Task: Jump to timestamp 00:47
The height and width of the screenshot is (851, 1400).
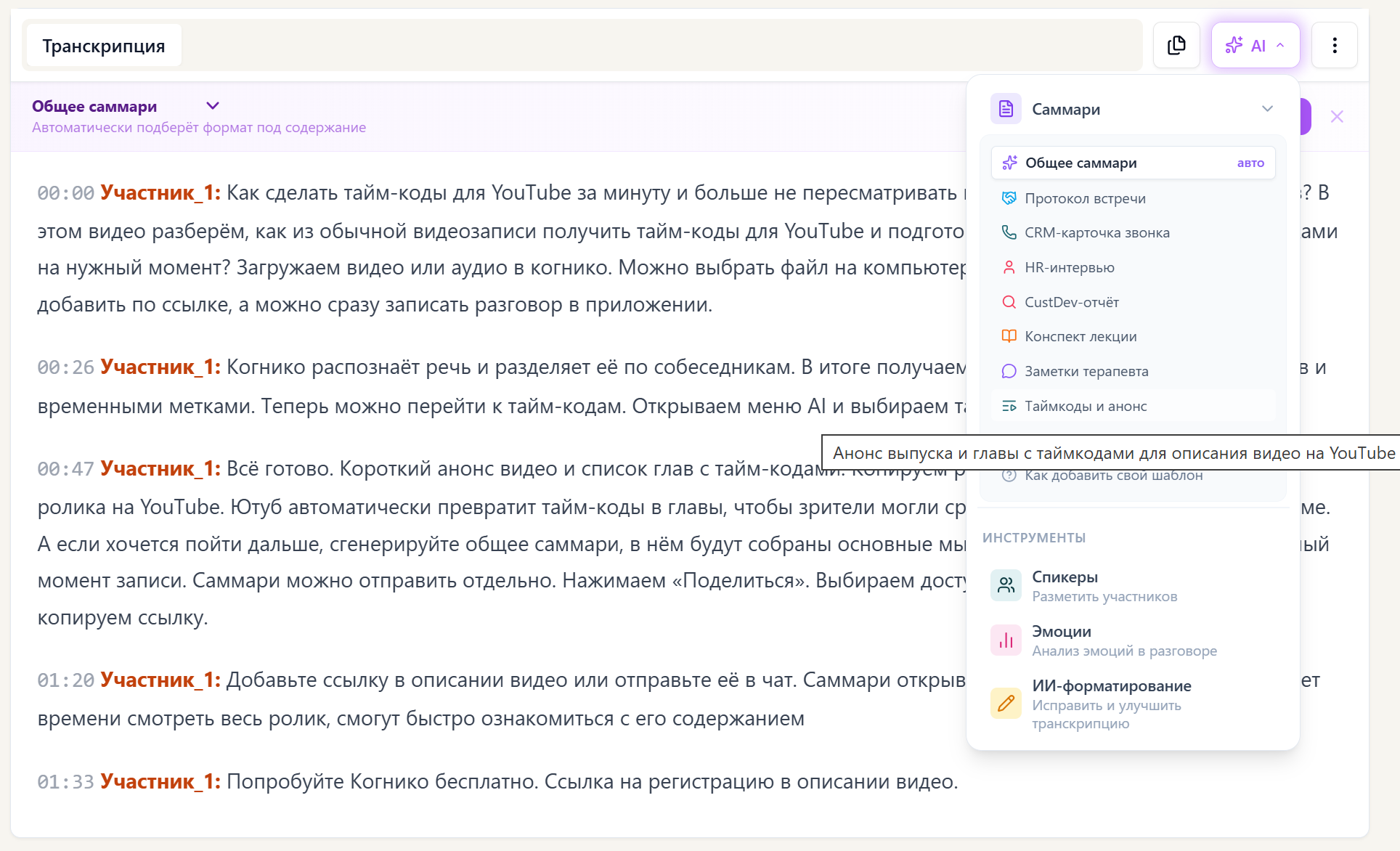Action: point(65,469)
